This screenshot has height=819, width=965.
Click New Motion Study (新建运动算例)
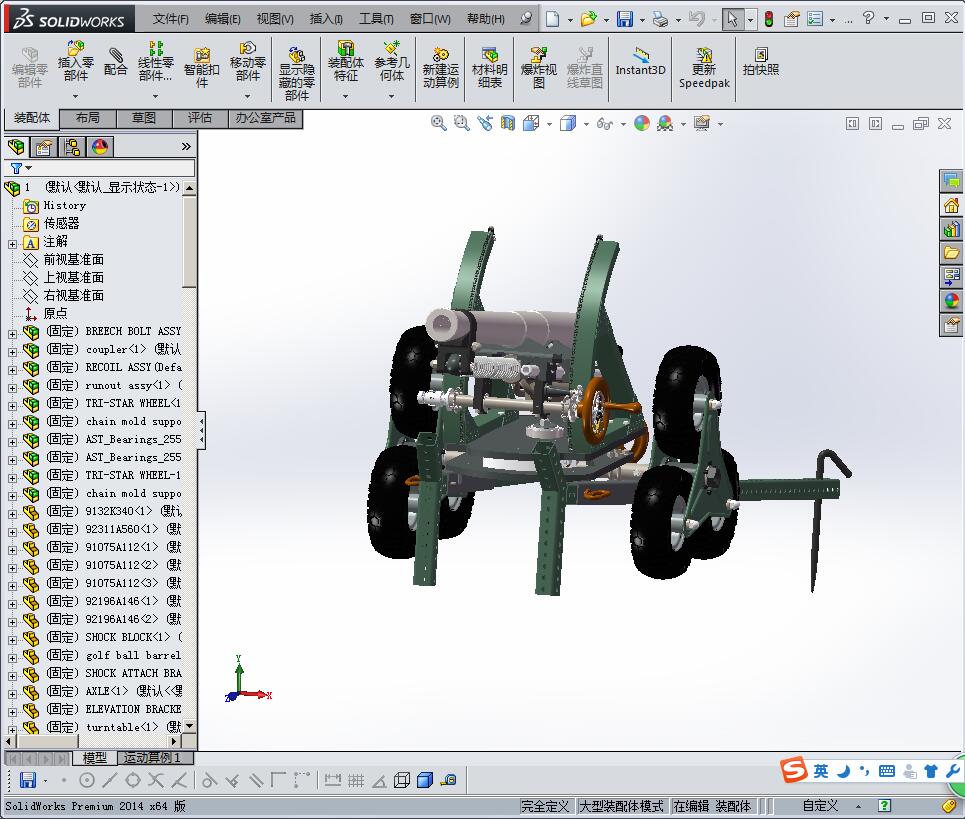(441, 68)
